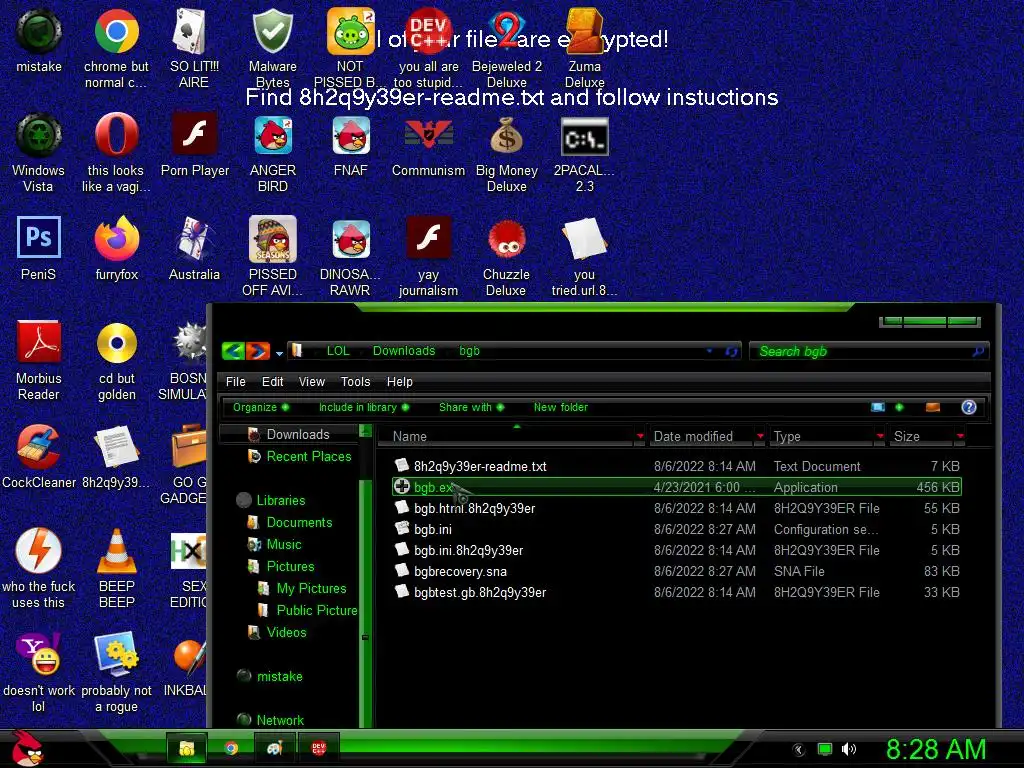1024x768 pixels.
Task: Select Network in navigation pane
Action: (x=280, y=720)
